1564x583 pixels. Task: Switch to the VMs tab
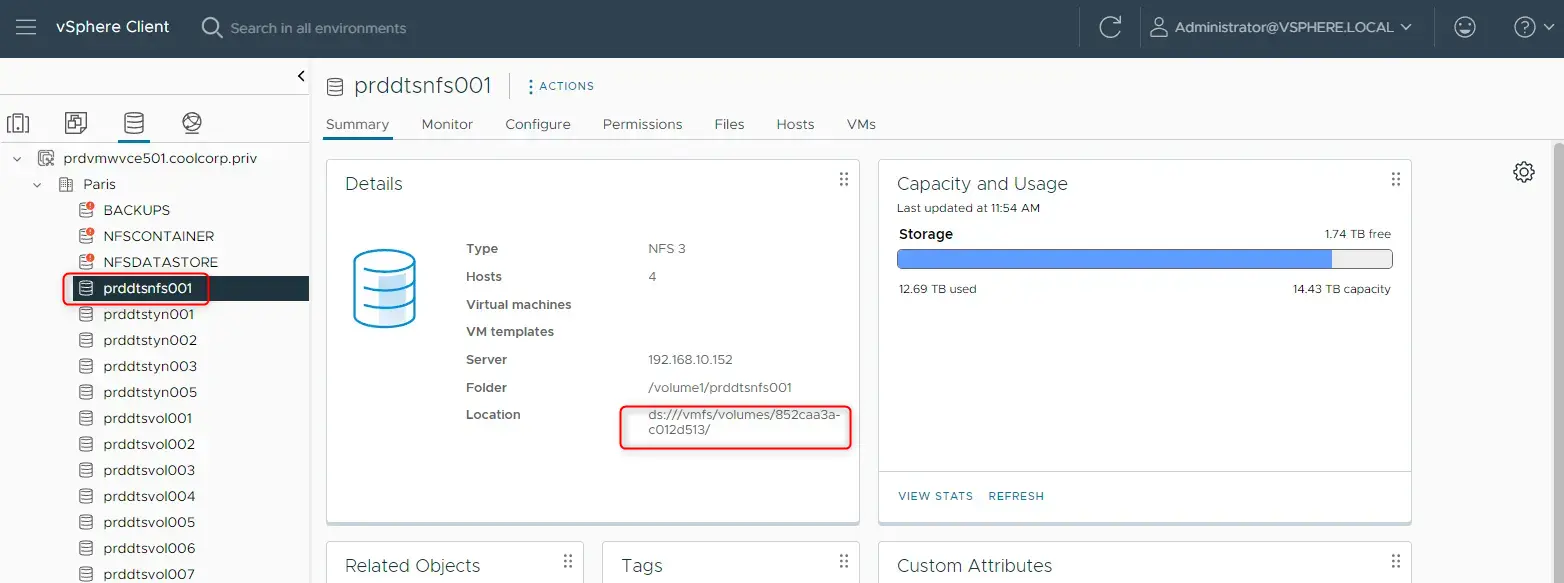pos(861,124)
